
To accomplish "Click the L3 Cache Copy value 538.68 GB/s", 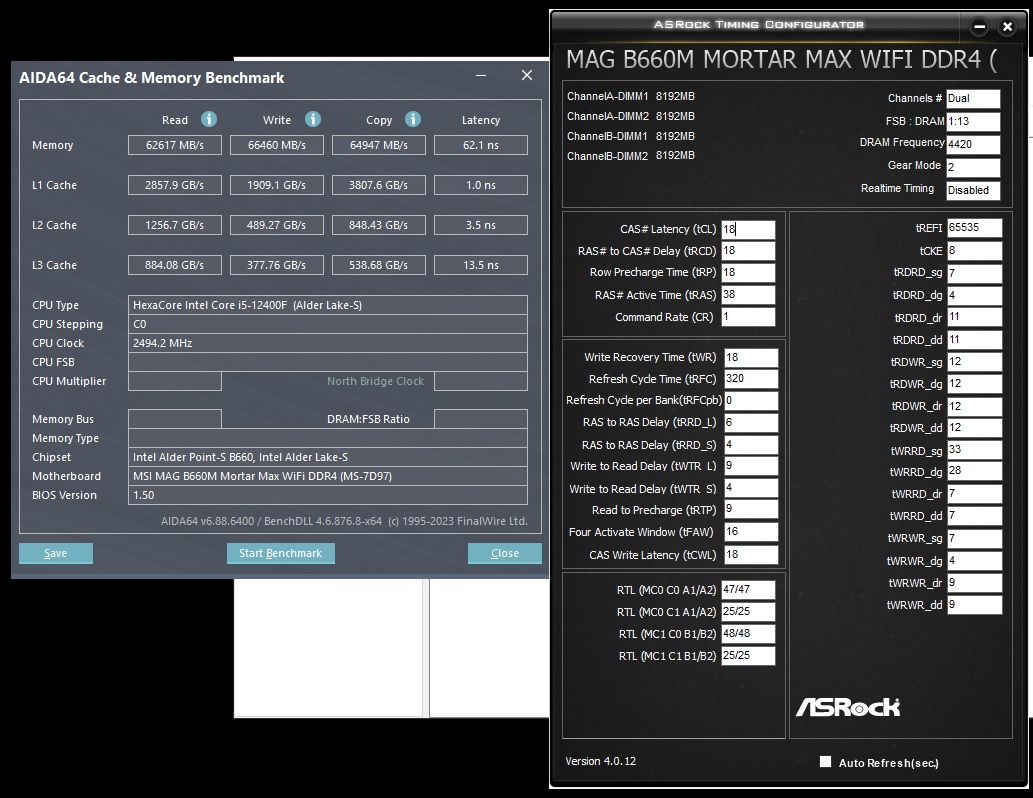I will 379,265.
